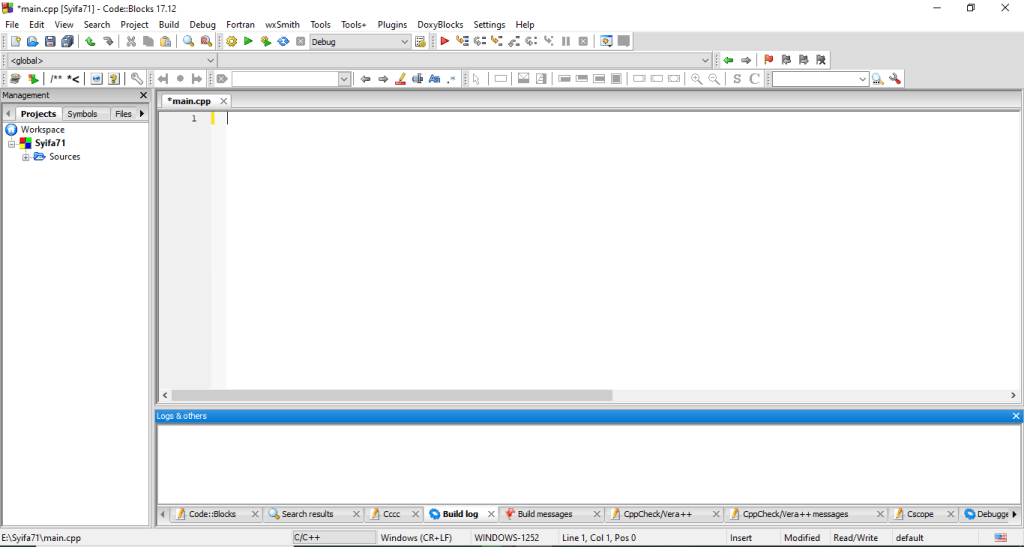Click the Save all files icon
Image resolution: width=1024 pixels, height=547 pixels.
tap(67, 42)
